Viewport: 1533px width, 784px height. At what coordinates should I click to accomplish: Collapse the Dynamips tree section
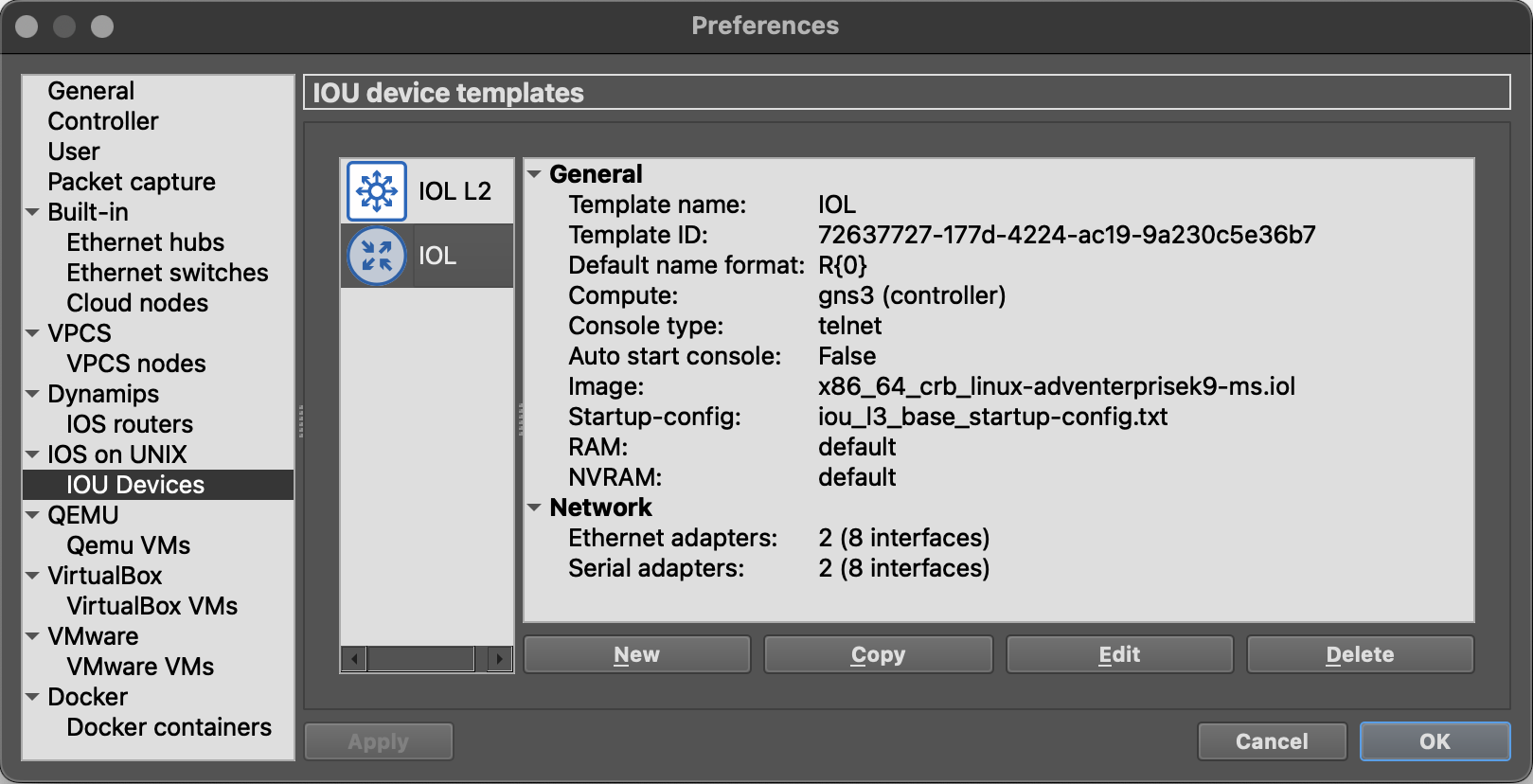pyautogui.click(x=32, y=394)
